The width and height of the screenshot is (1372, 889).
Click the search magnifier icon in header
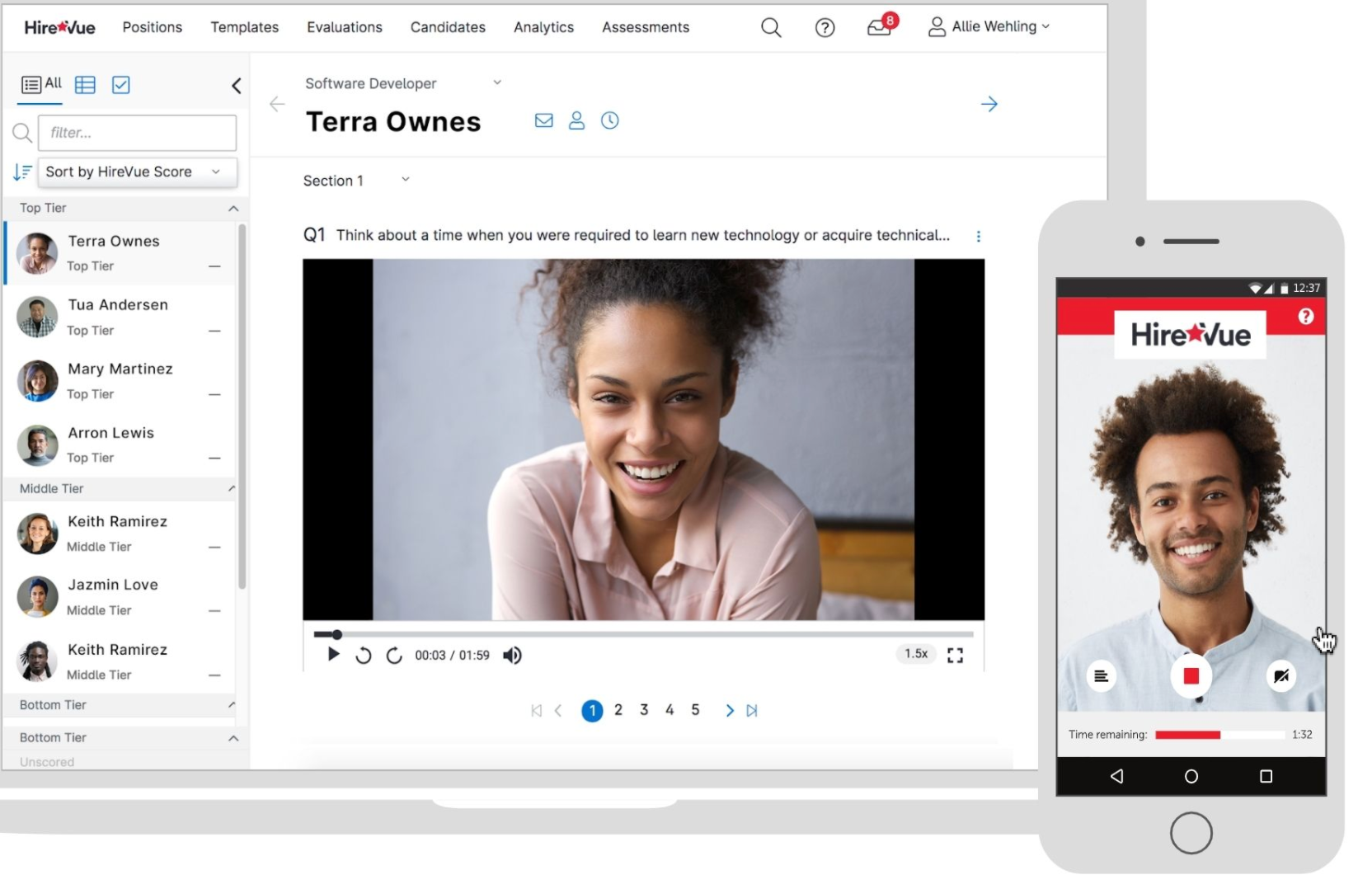[770, 28]
